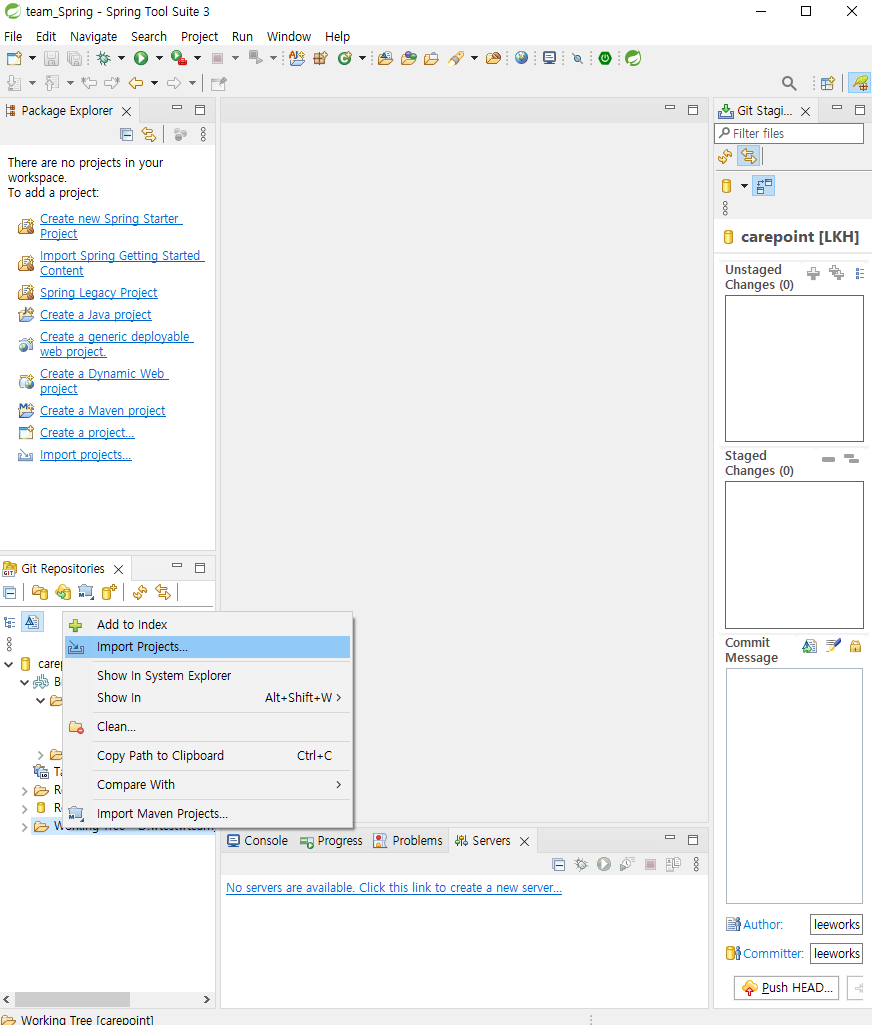Viewport: 872px width, 1025px height.
Task: Click the green power Relaunch icon
Action: (x=605, y=58)
